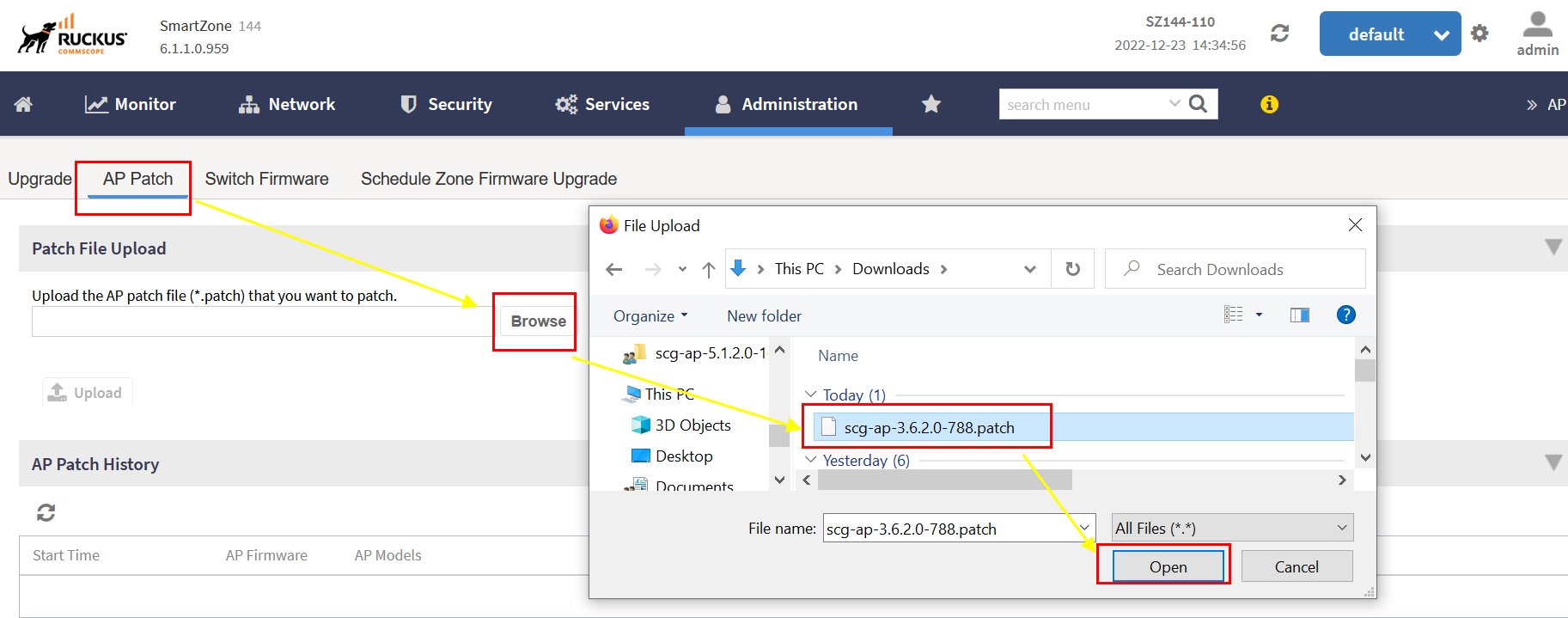Click This PC in the address path
Screen dimensions: 1568x618
pos(799,269)
